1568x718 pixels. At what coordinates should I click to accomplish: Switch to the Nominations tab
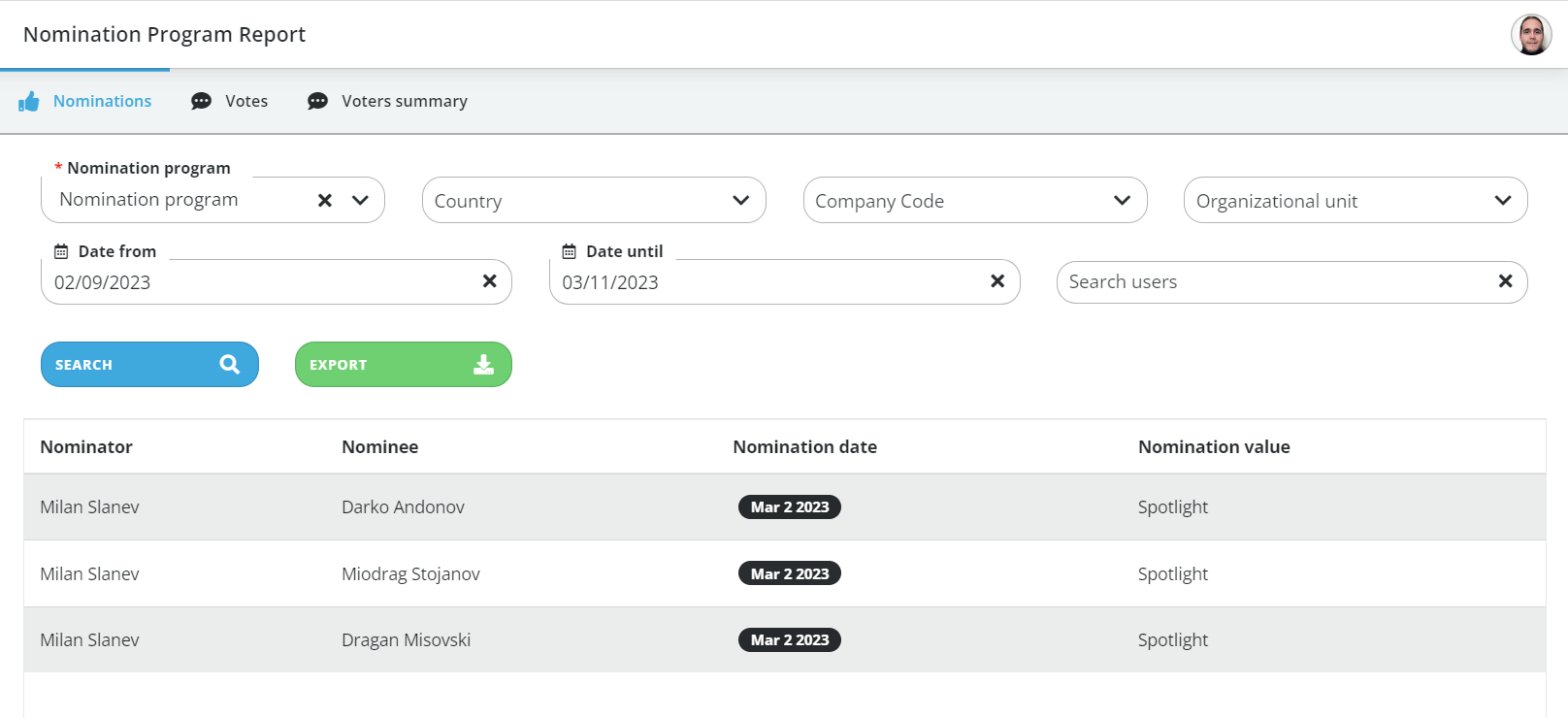pyautogui.click(x=85, y=101)
